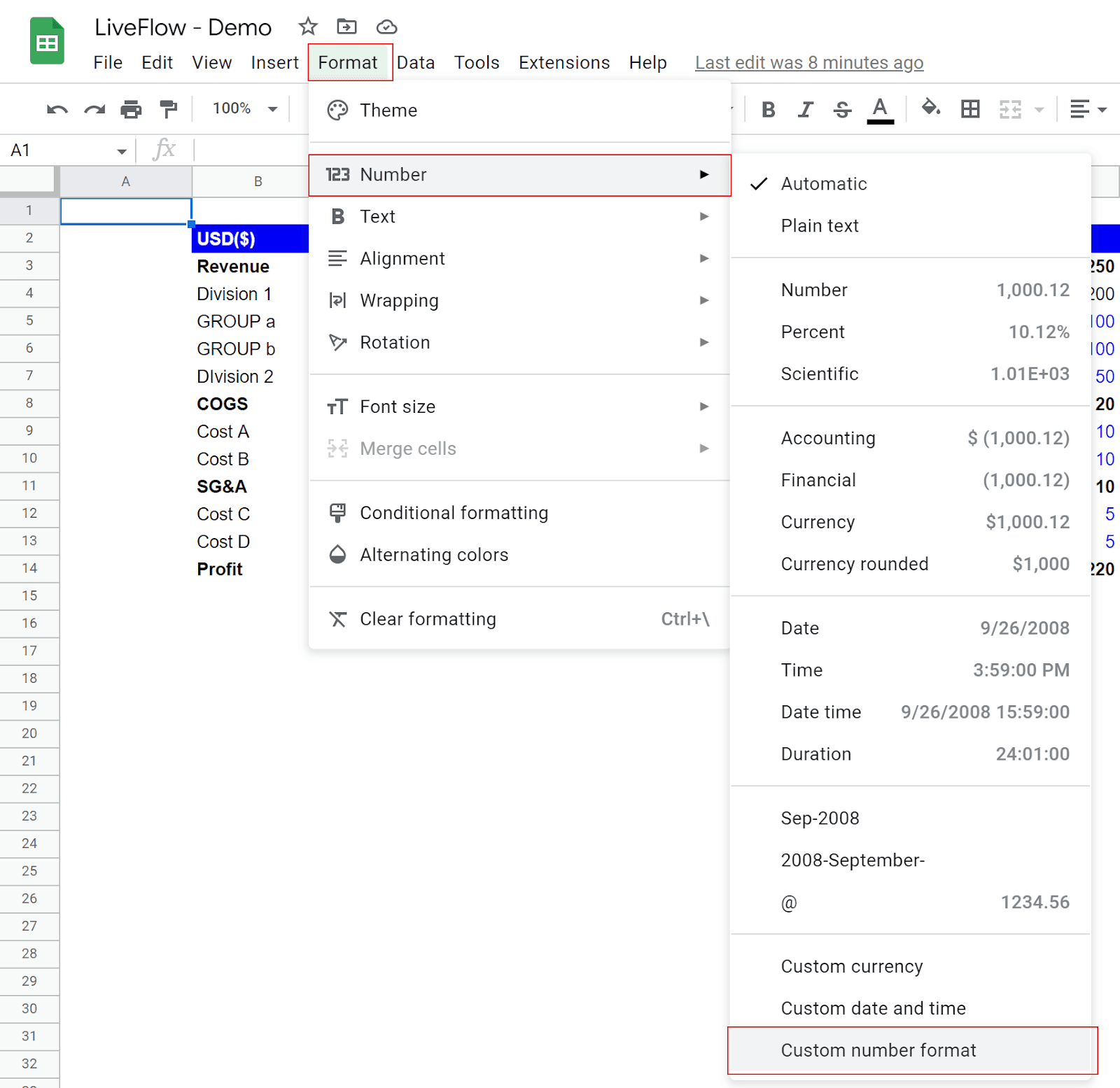Open Custom currency
The height and width of the screenshot is (1088, 1120).
(911, 968)
